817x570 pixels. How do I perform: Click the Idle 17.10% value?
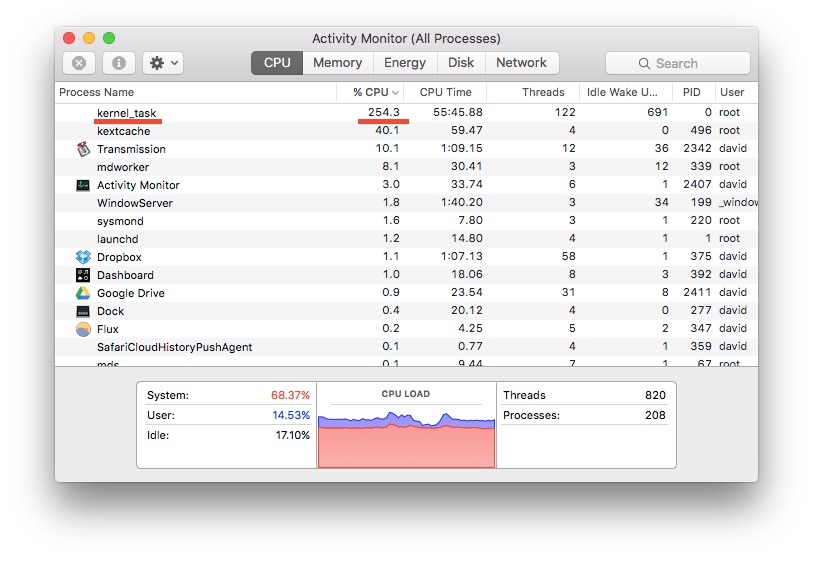pyautogui.click(x=292, y=435)
